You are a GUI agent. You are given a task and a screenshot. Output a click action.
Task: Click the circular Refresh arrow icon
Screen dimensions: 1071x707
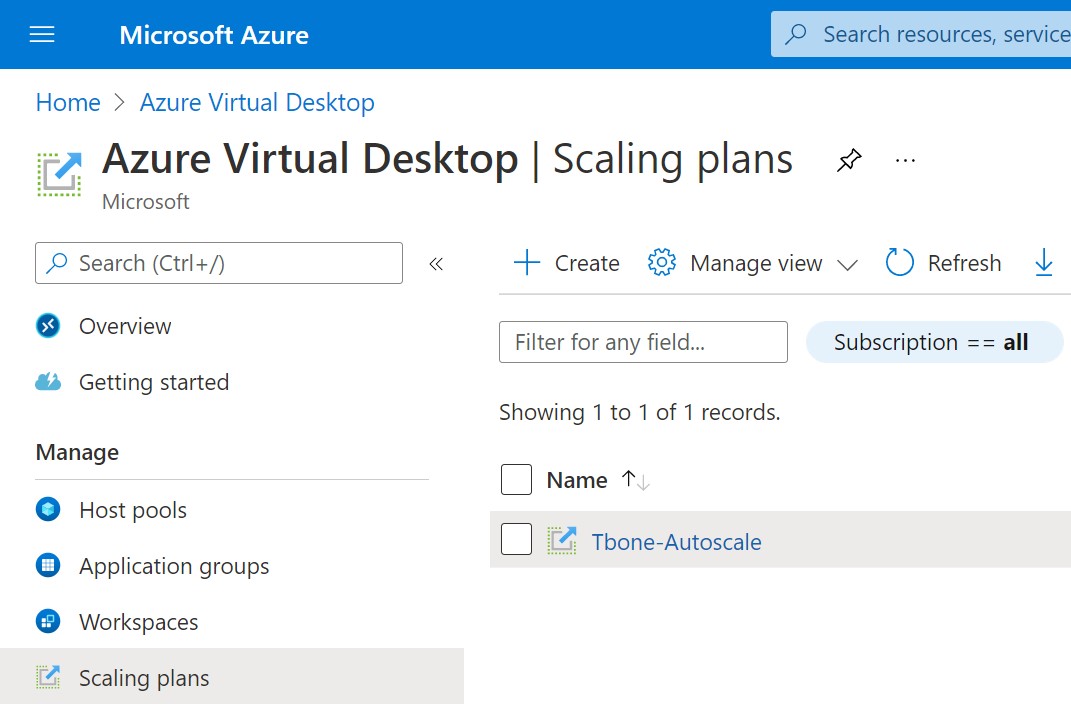pyautogui.click(x=899, y=262)
